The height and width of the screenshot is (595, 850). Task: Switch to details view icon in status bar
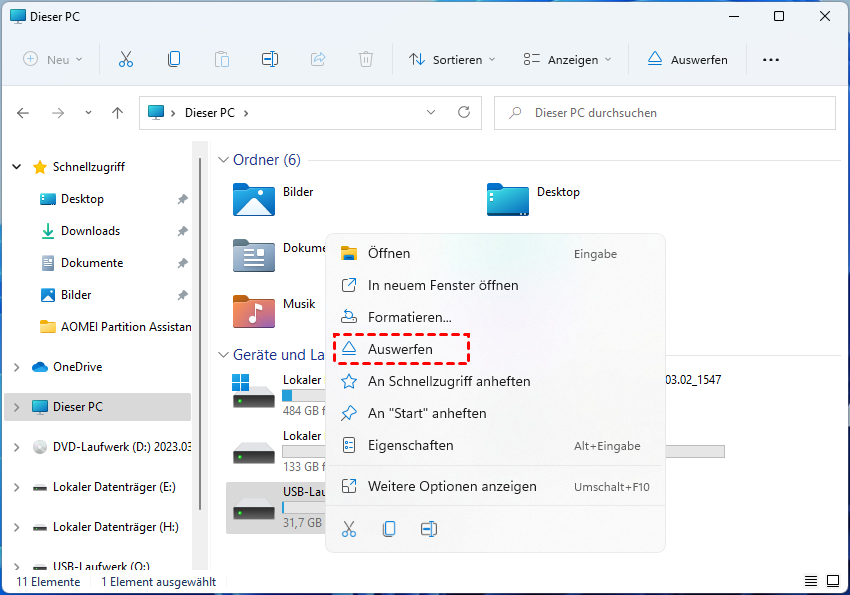coord(811,581)
